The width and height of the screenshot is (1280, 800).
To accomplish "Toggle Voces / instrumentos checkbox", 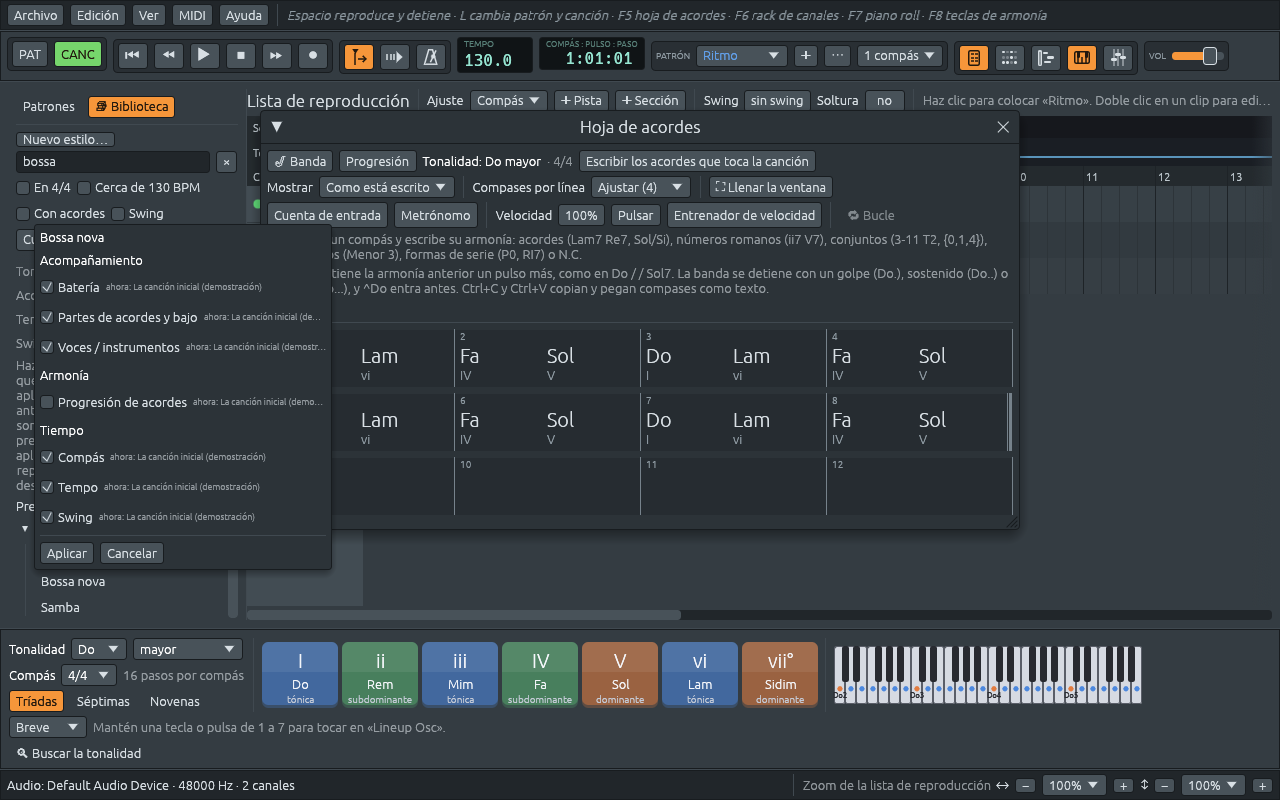I will click(48, 347).
